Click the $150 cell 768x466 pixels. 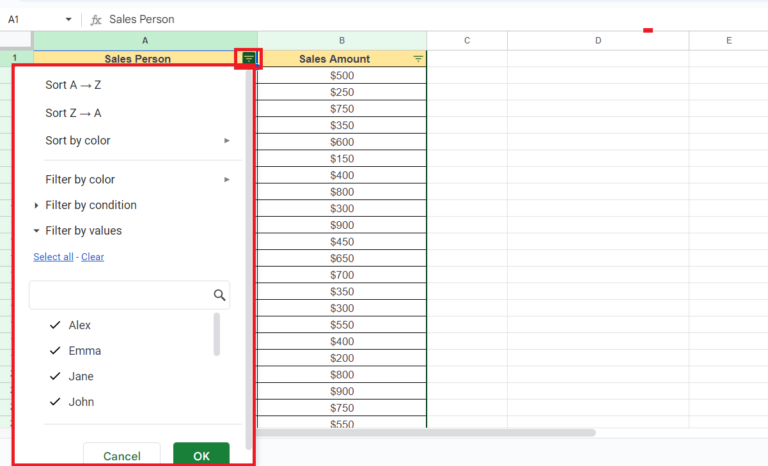tap(342, 159)
